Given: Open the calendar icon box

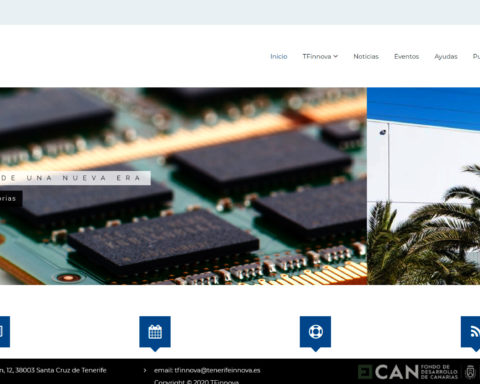Looking at the screenshot, I should coord(155,332).
